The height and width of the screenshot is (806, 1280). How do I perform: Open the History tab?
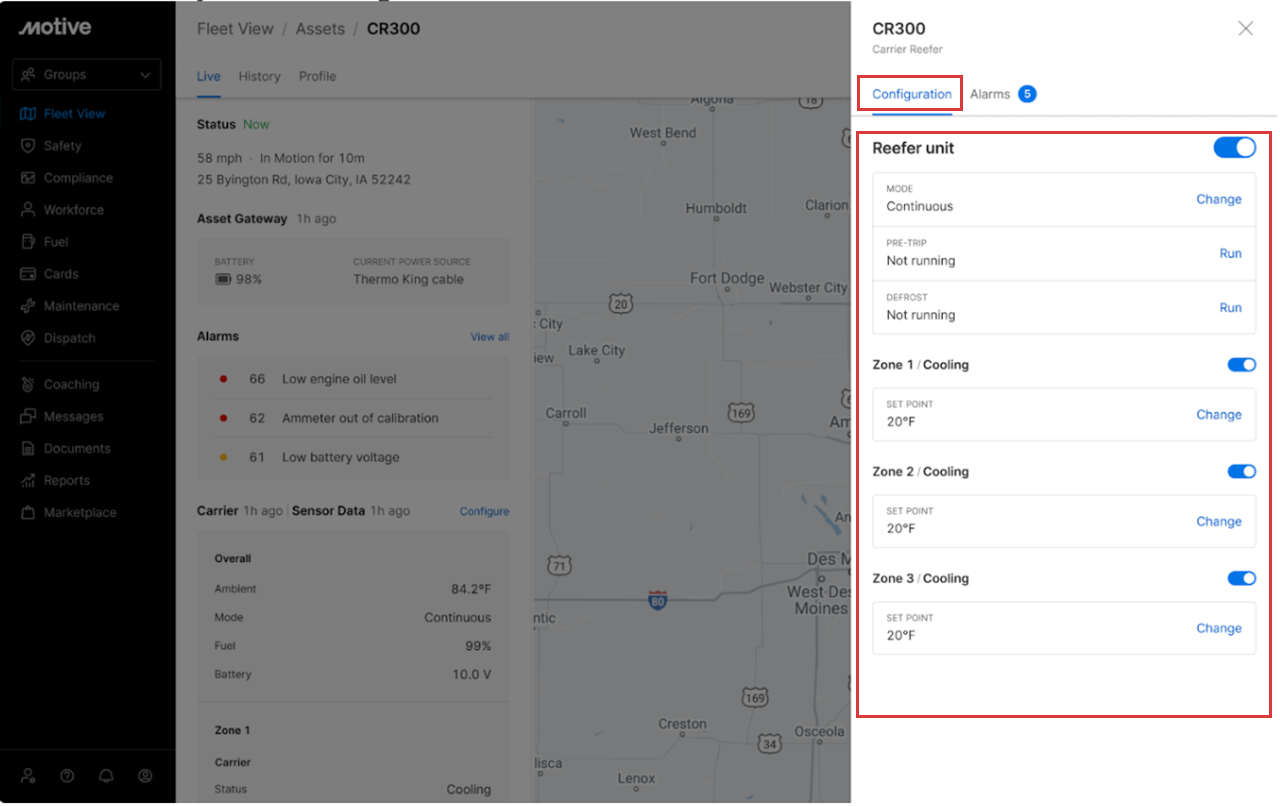259,77
